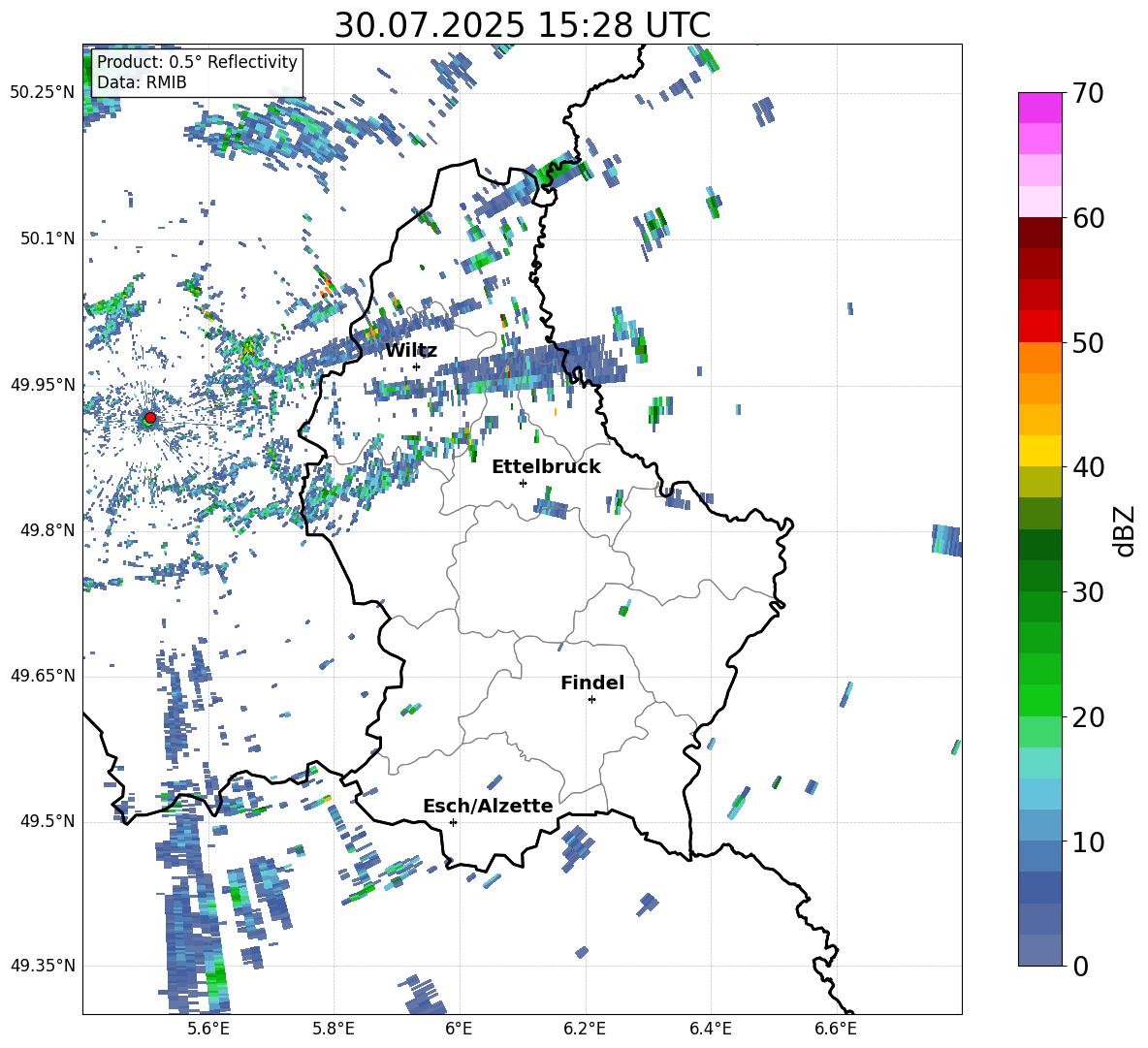Click the 49.8°N latitude label
The image size is (1148, 1048).
[x=47, y=530]
